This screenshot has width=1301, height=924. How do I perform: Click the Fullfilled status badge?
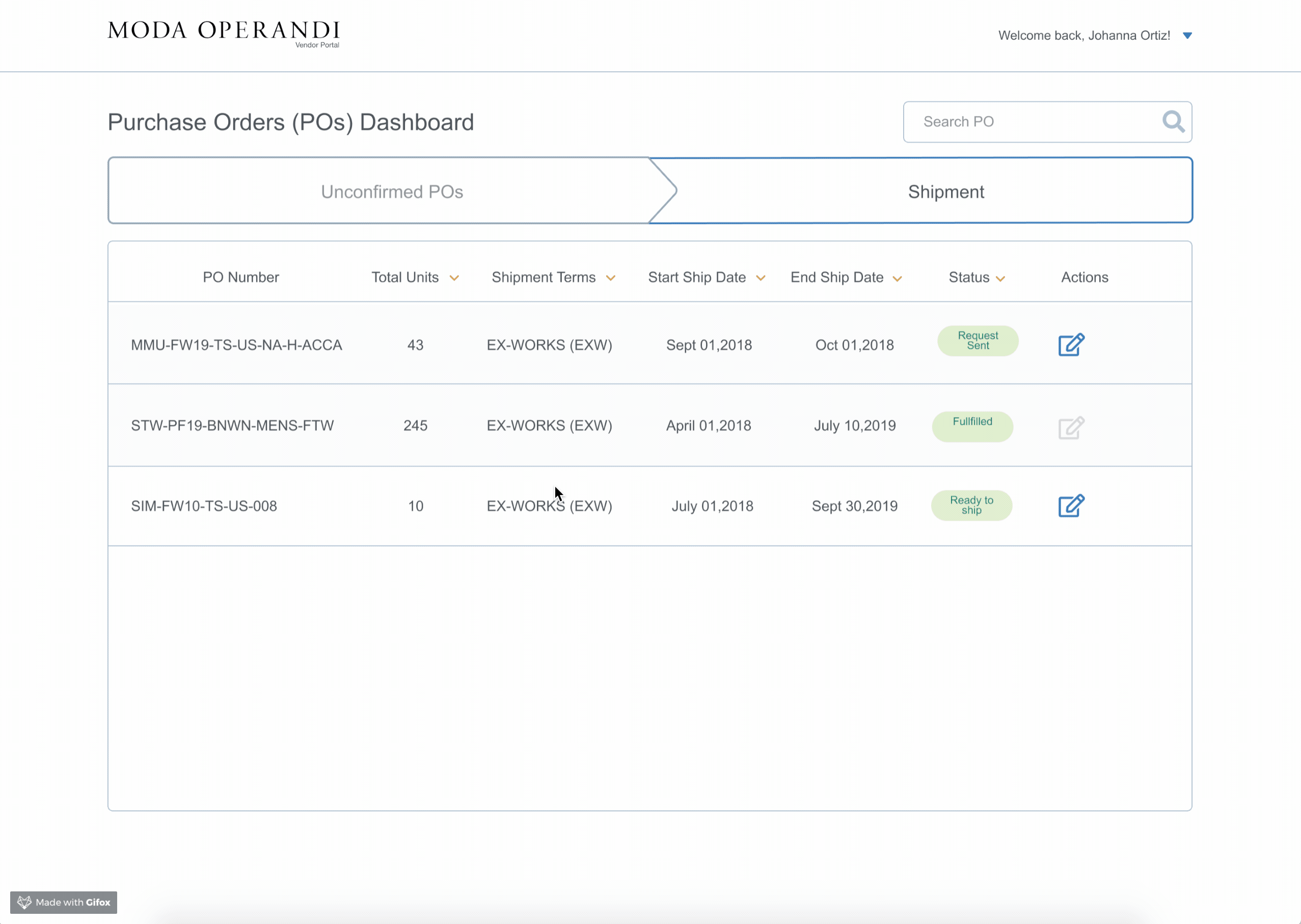pos(972,426)
